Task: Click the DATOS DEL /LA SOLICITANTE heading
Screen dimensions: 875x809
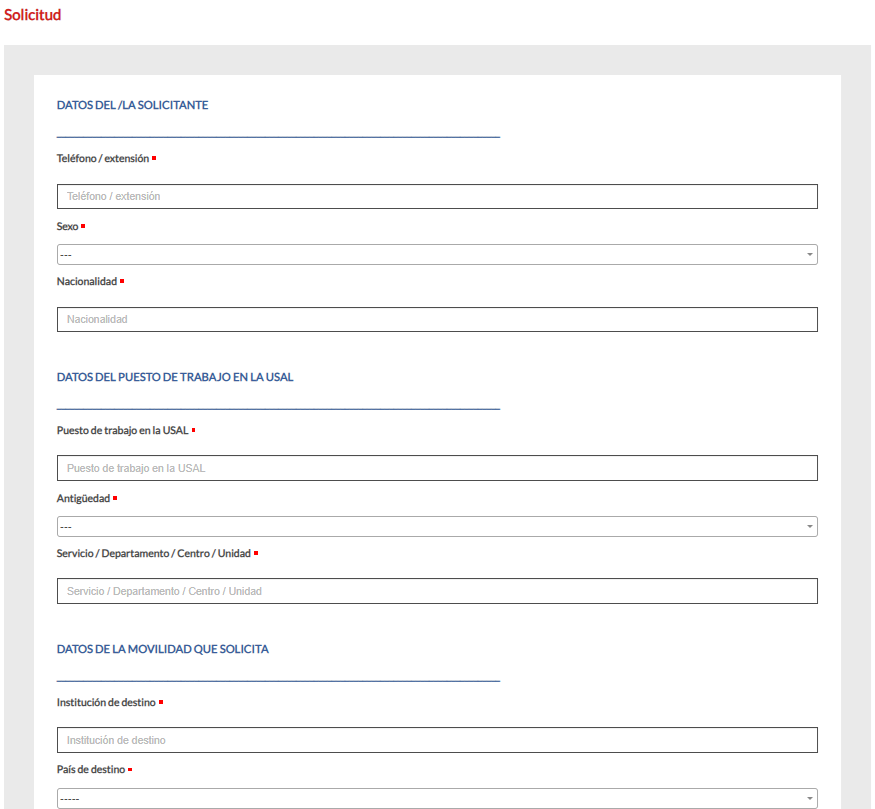Action: tap(132, 105)
